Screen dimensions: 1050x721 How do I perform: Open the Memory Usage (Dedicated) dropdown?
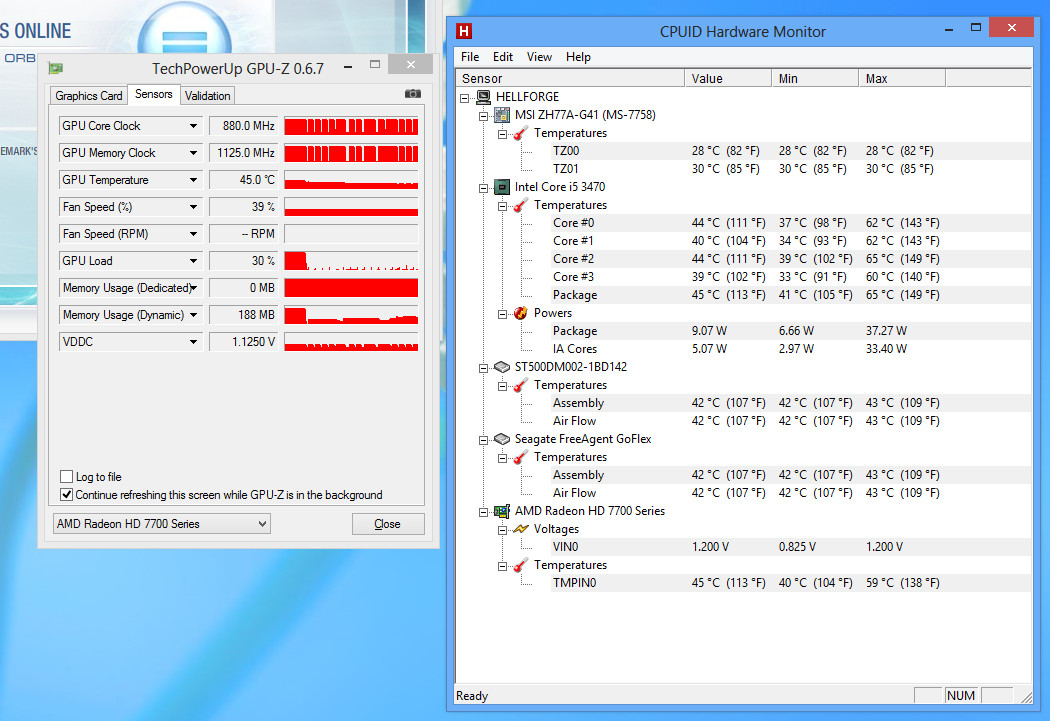coord(193,288)
